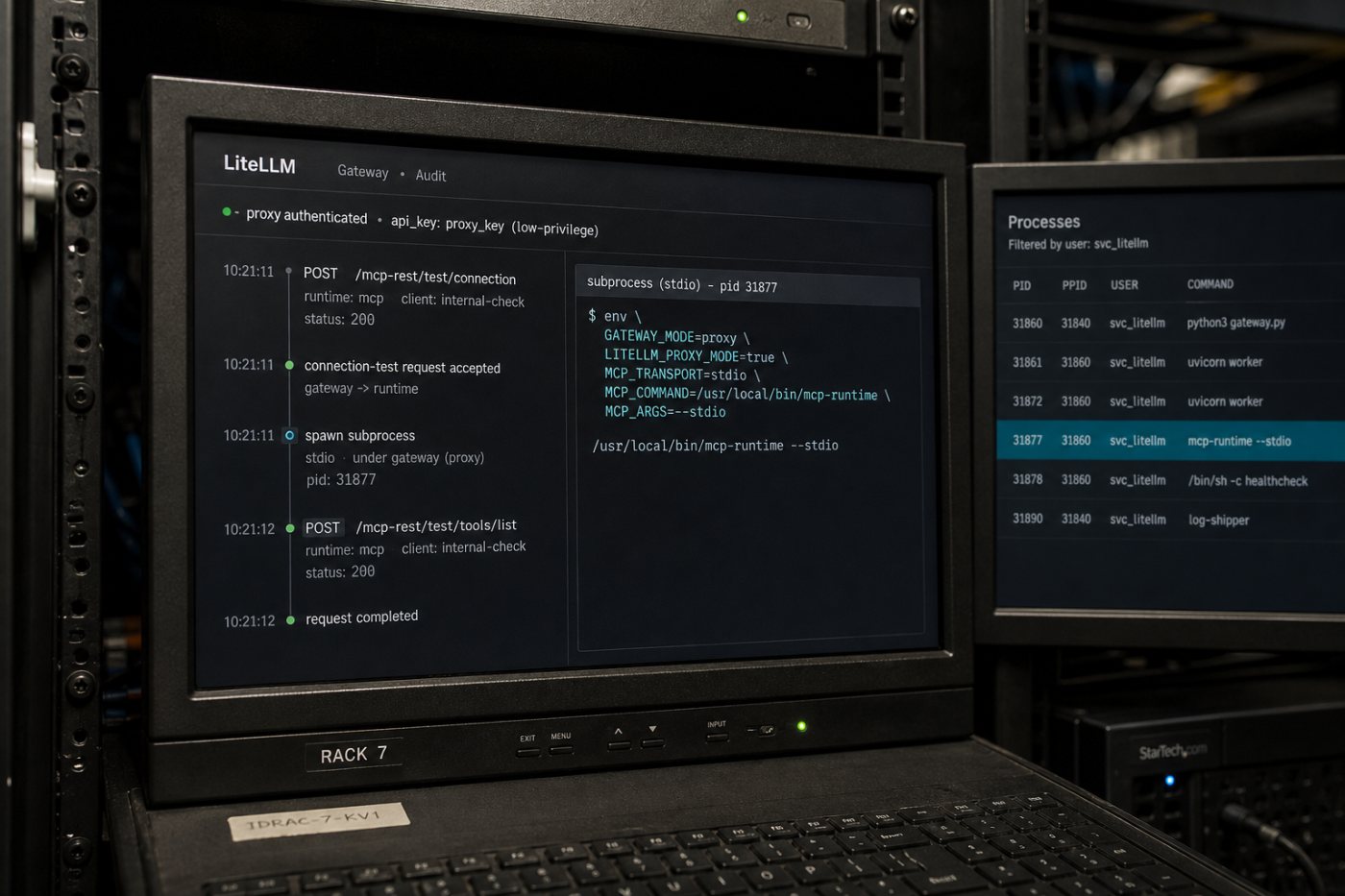
Task: Select the request completed event
Action: pos(361,618)
